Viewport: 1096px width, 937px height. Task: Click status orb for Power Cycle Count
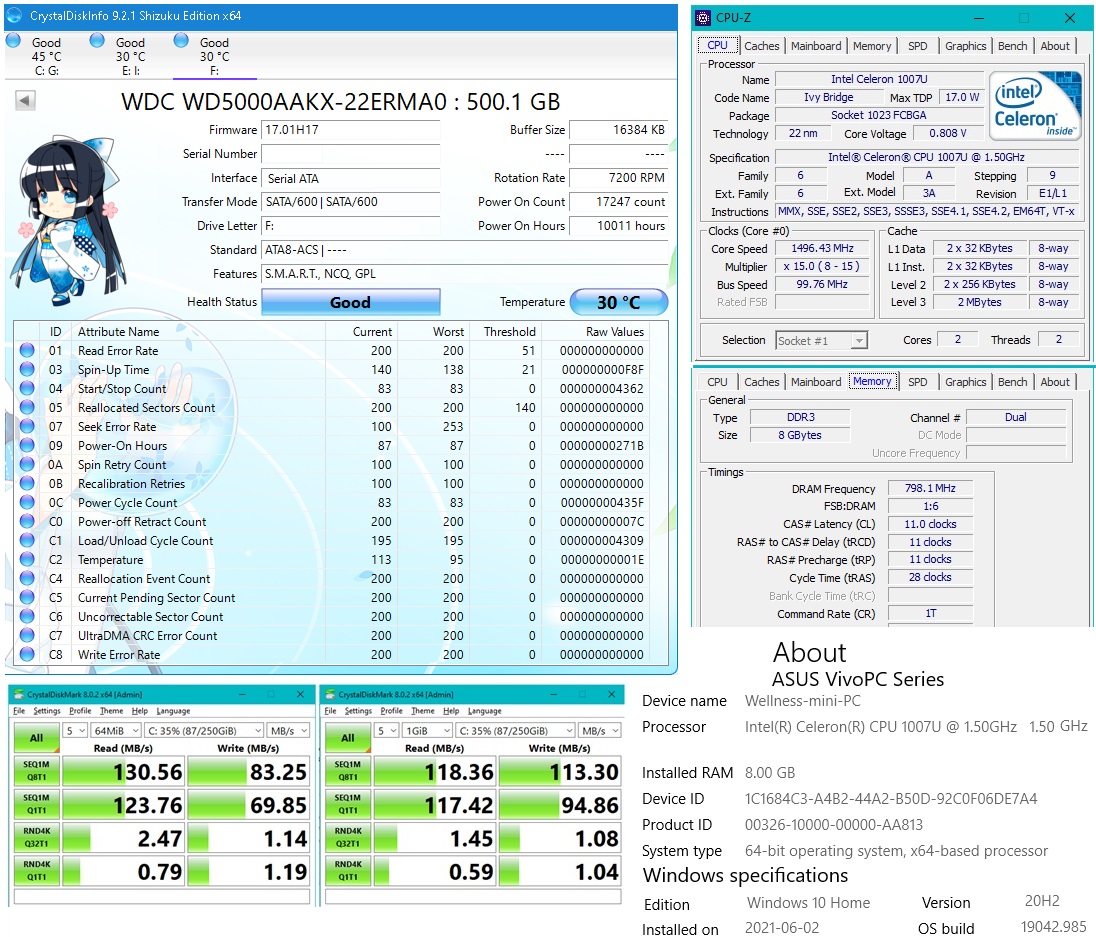27,502
